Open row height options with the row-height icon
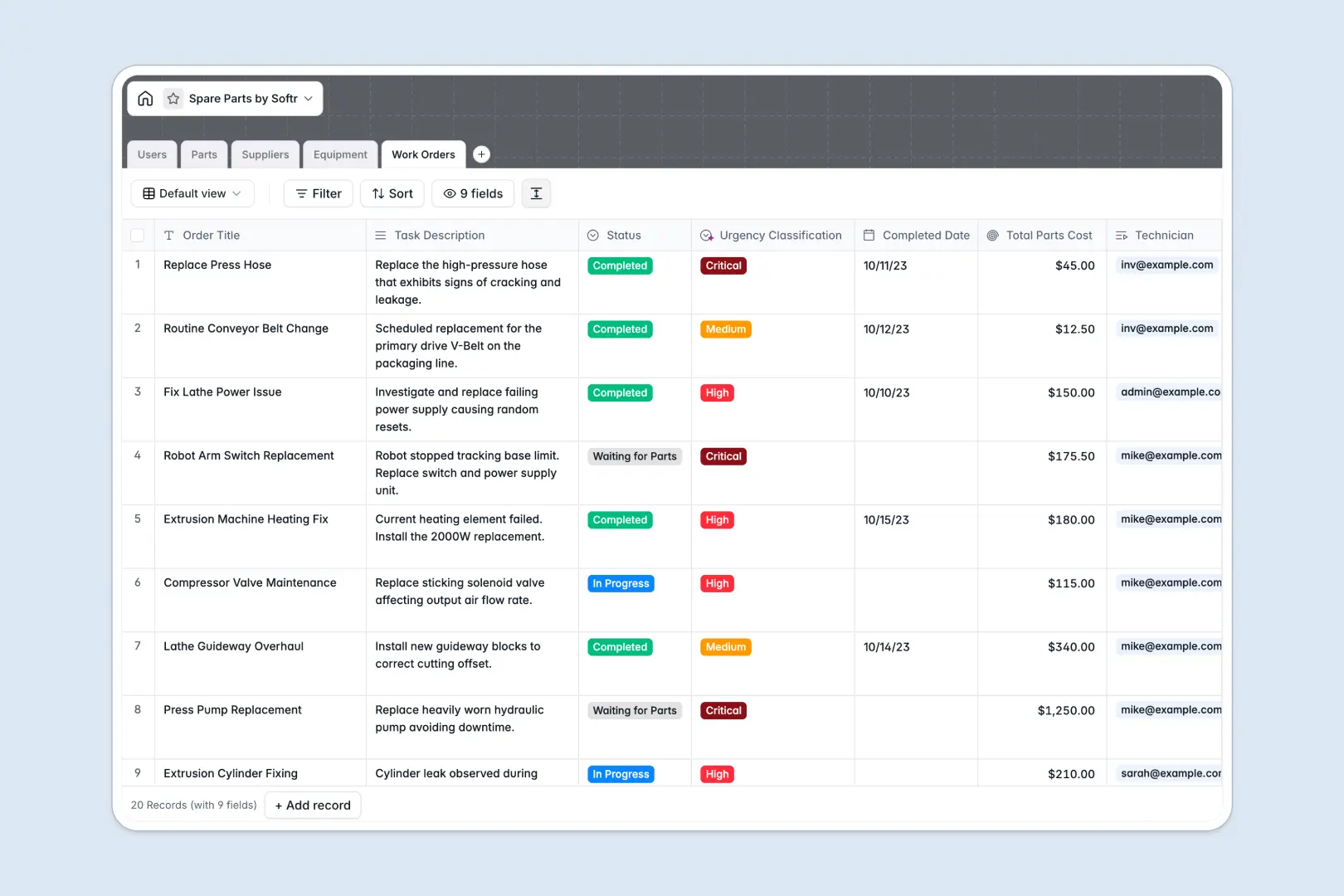The image size is (1344, 896). click(536, 193)
